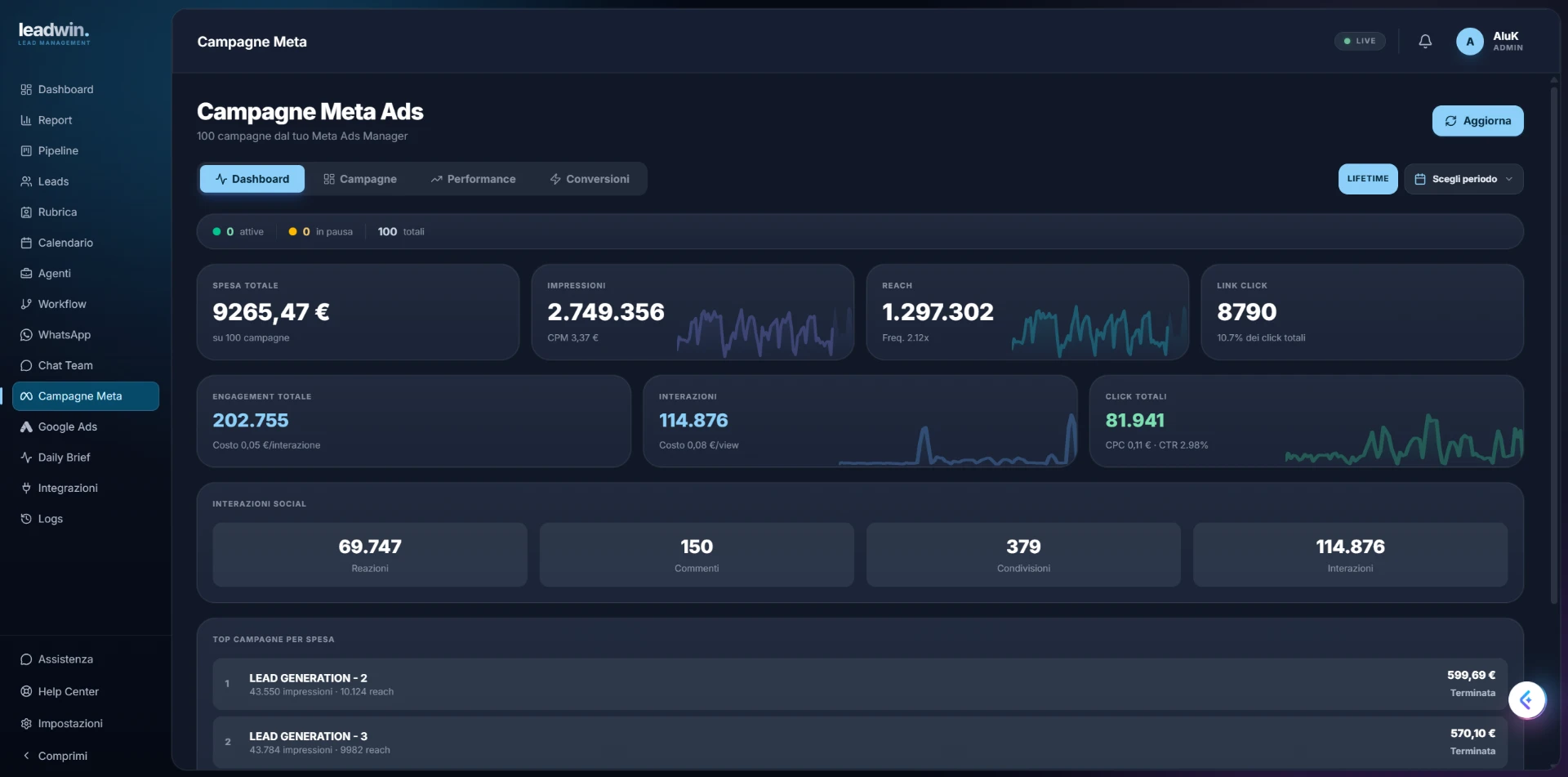This screenshot has height=777, width=1568.
Task: Open Leads in the sidebar
Action: coord(85,181)
